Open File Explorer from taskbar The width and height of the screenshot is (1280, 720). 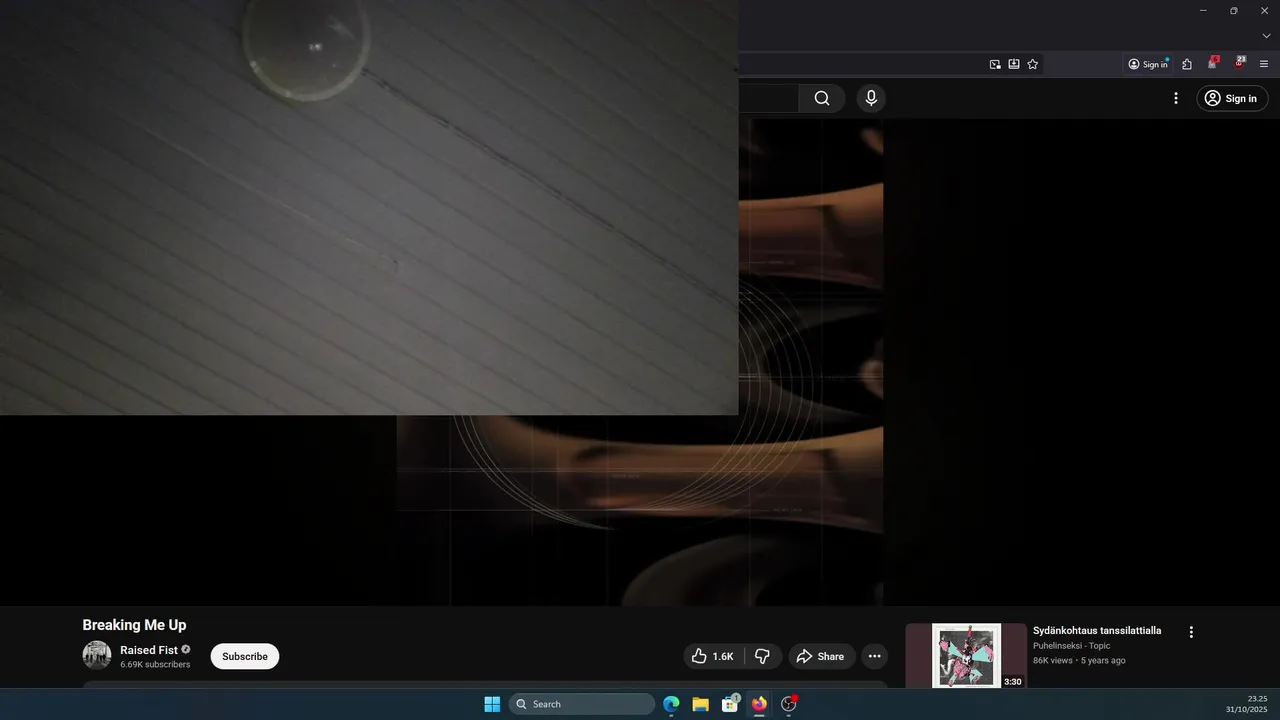(700, 704)
